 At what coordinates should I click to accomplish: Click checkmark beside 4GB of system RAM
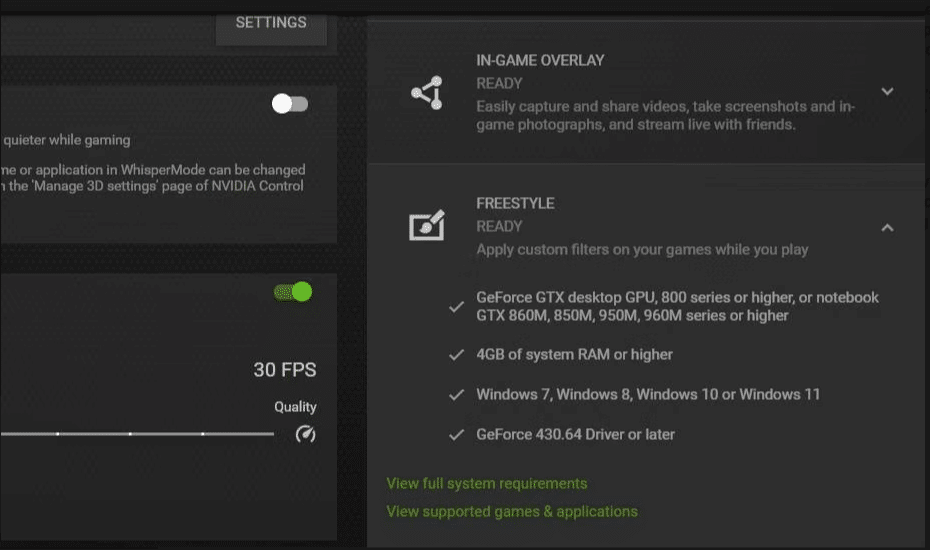[456, 355]
